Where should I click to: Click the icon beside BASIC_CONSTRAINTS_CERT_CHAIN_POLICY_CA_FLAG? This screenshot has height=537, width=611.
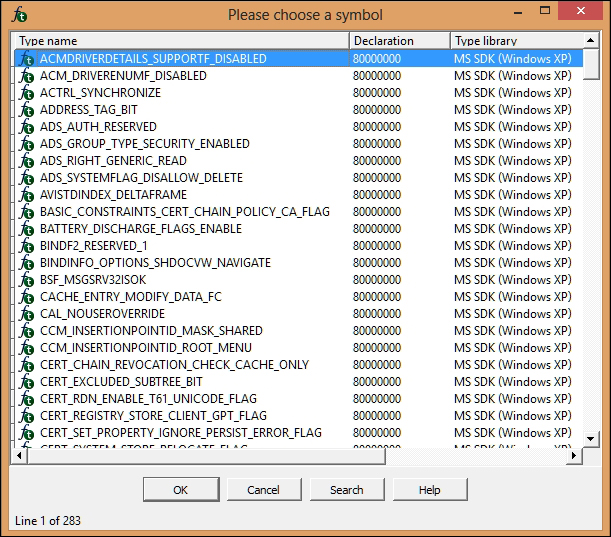pyautogui.click(x=27, y=212)
